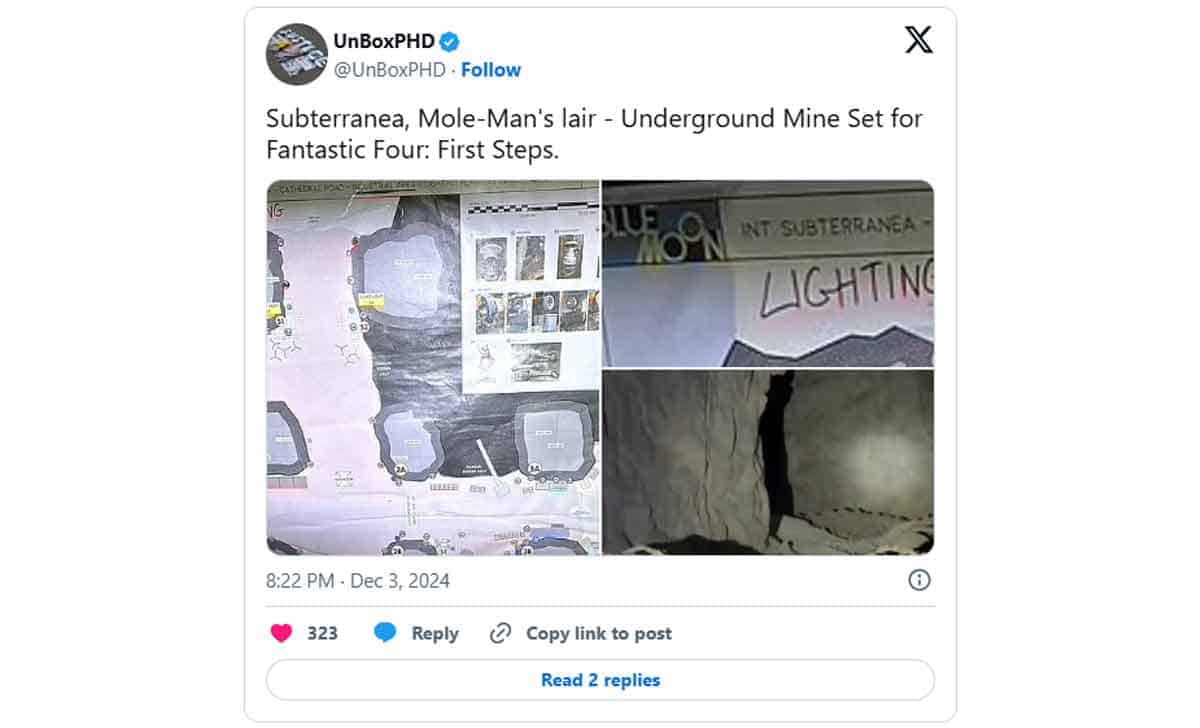Click the @UnBoxPHD handle
Screen dimensions: 1200x728
click(390, 70)
